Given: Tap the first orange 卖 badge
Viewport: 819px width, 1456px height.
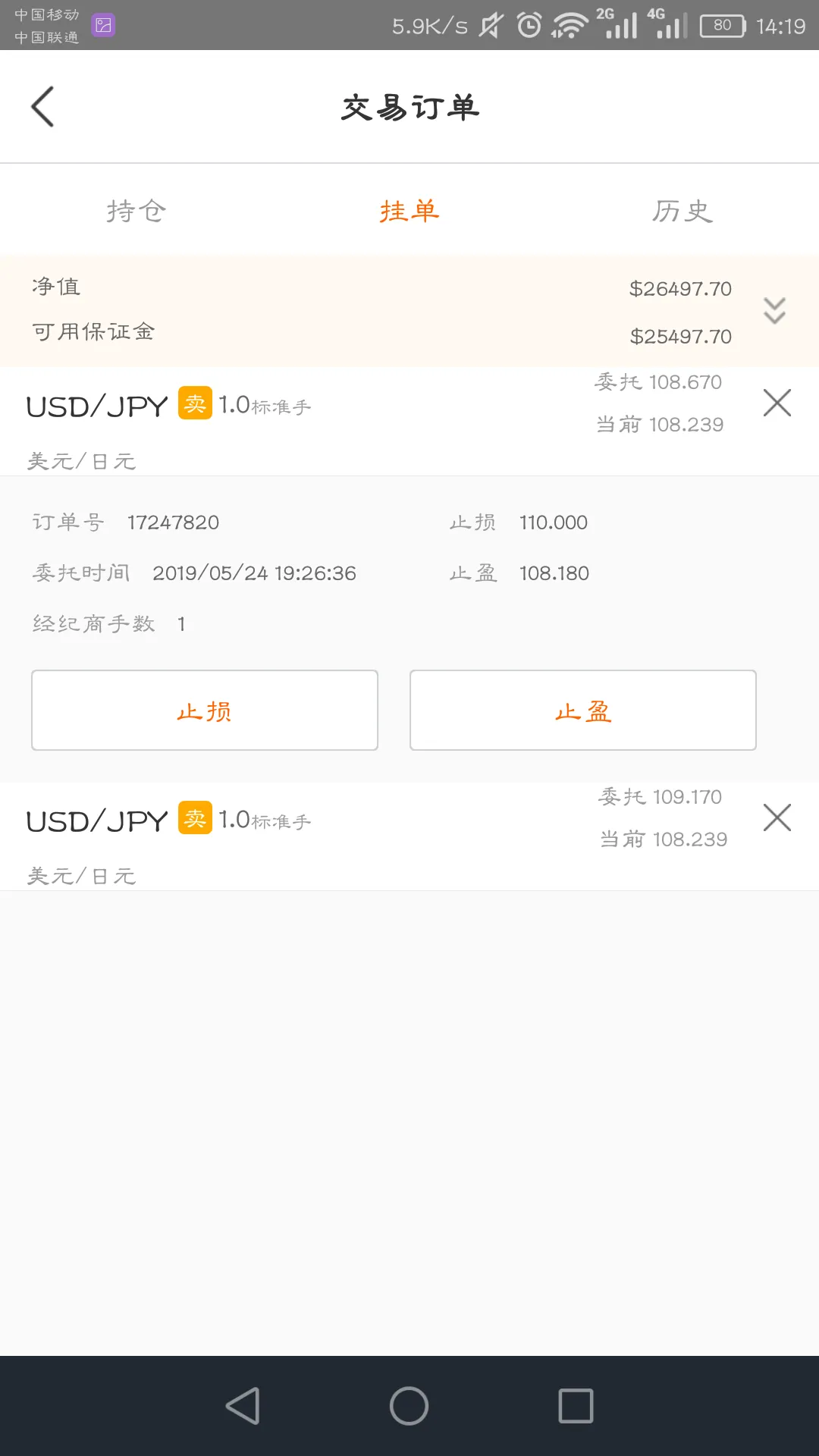Looking at the screenshot, I should [x=195, y=403].
